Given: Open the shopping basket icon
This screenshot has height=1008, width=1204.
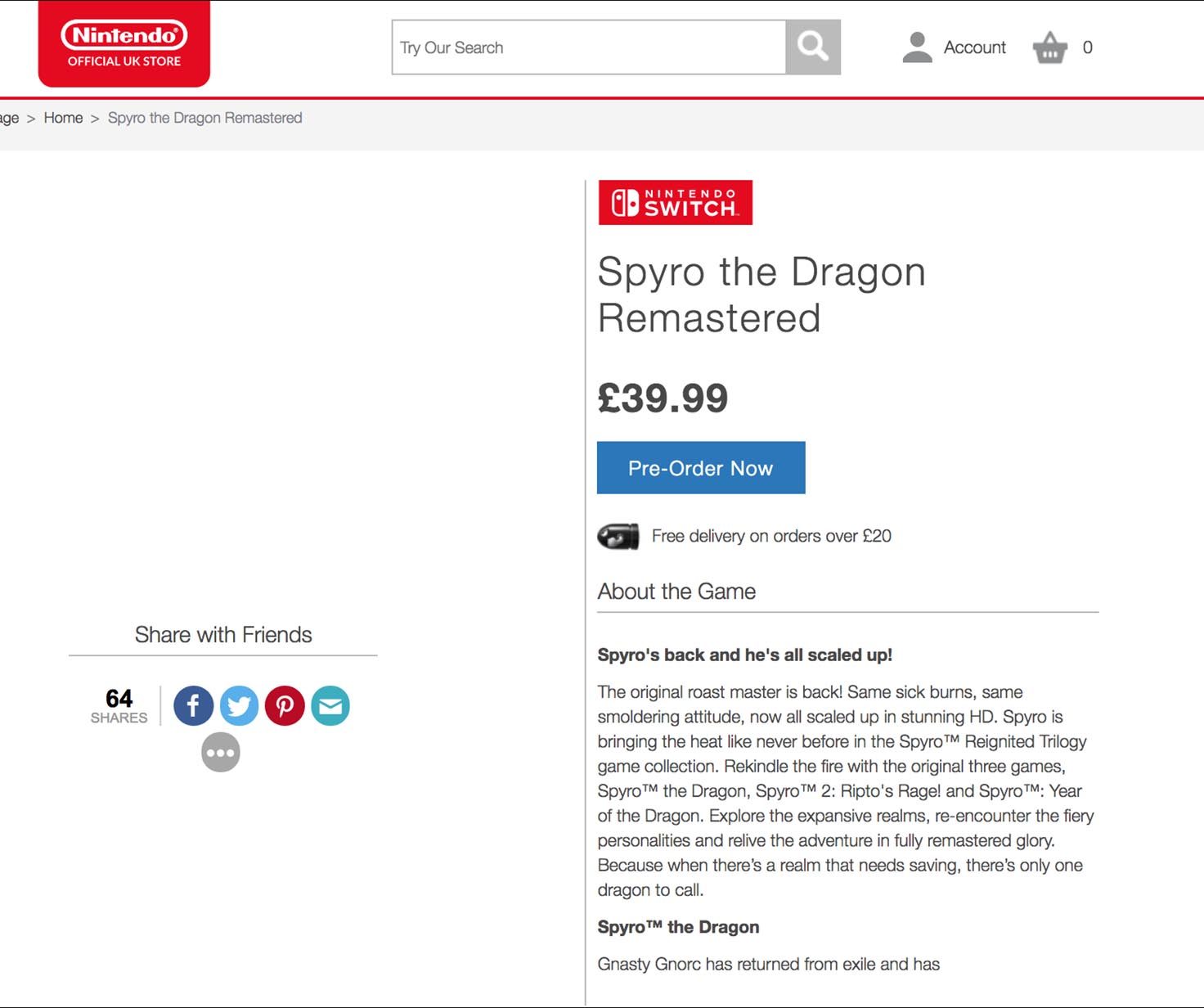Looking at the screenshot, I should 1050,47.
